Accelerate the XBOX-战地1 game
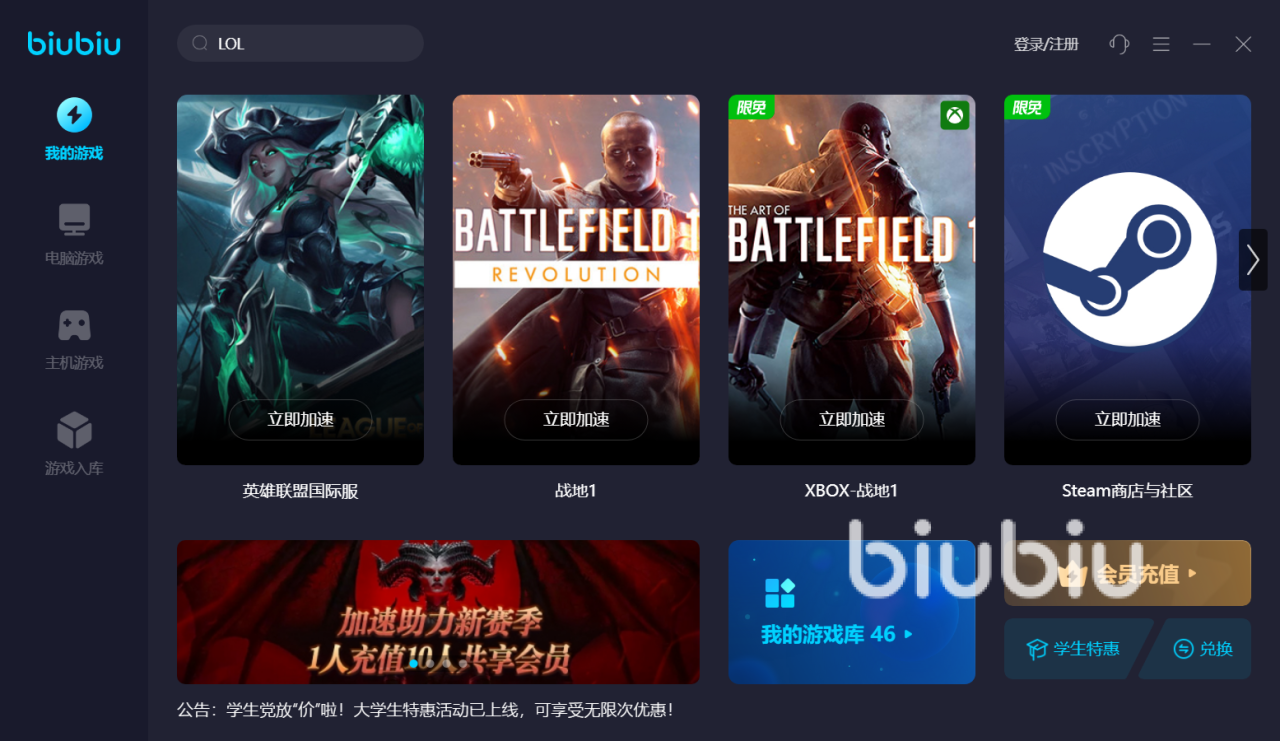This screenshot has height=741, width=1280. [x=852, y=420]
